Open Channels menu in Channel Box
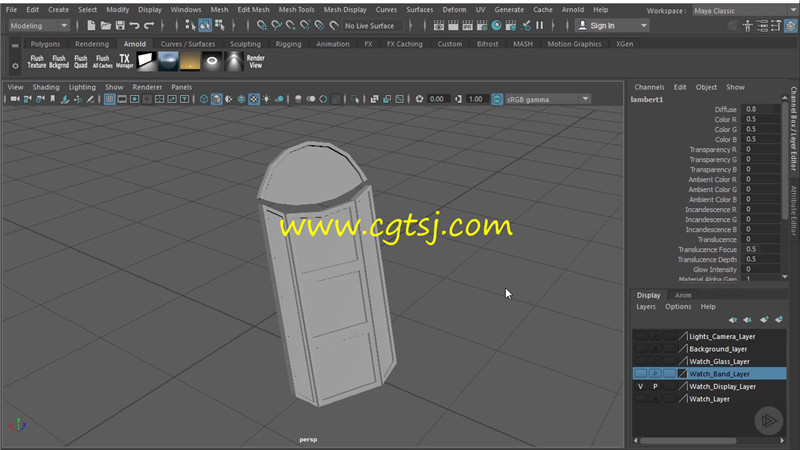 pos(649,87)
